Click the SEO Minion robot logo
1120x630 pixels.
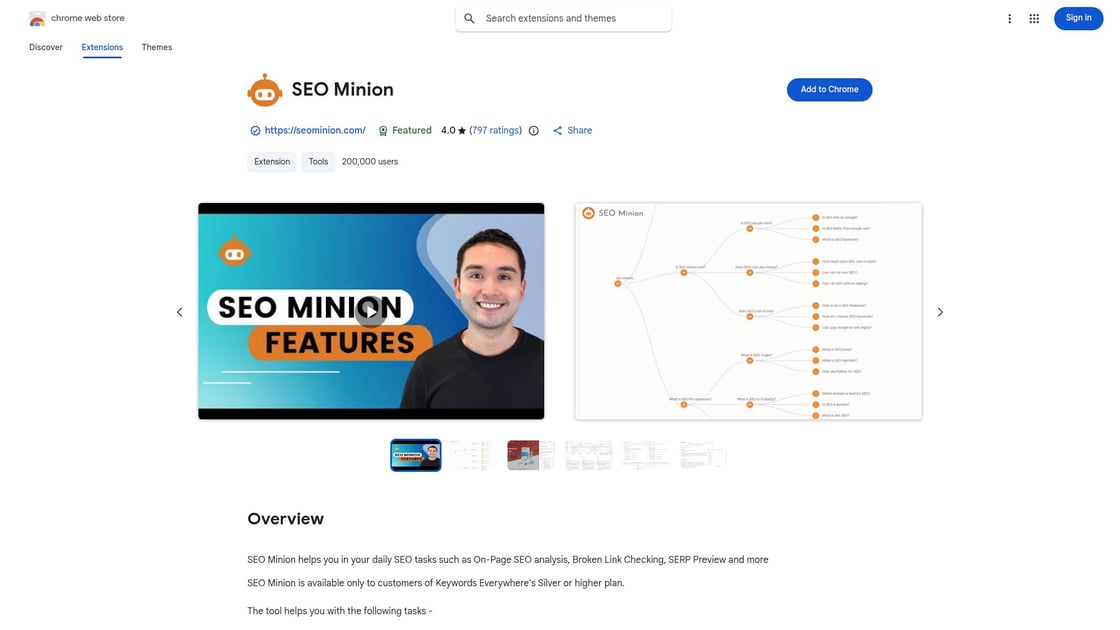(264, 90)
